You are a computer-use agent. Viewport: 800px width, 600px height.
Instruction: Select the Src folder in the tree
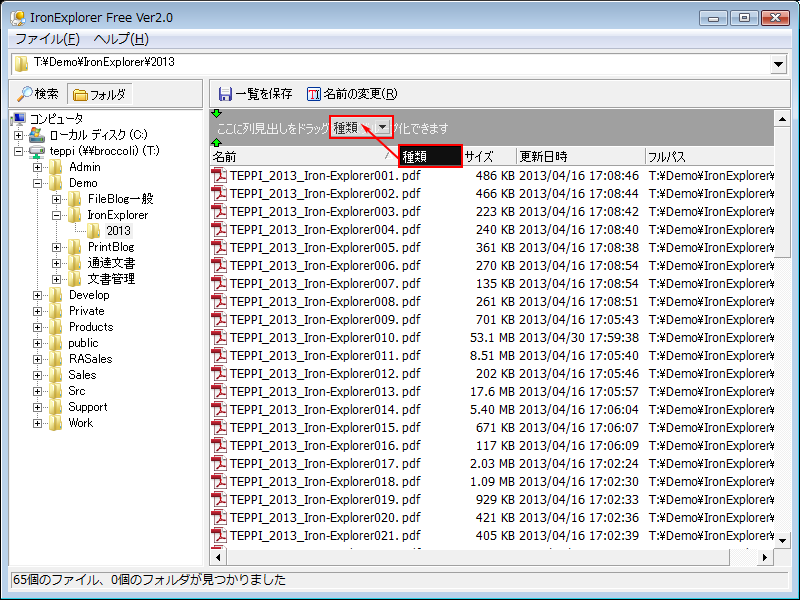click(x=77, y=391)
